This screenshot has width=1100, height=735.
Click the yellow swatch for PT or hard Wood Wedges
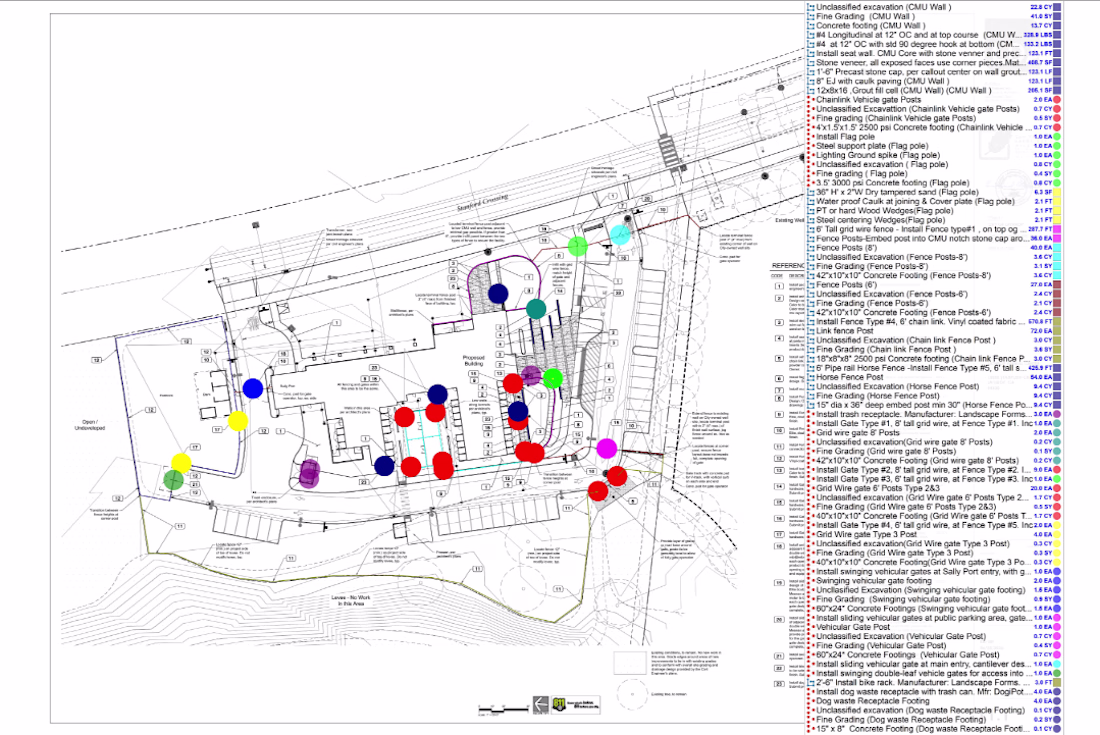pyautogui.click(x=1057, y=210)
